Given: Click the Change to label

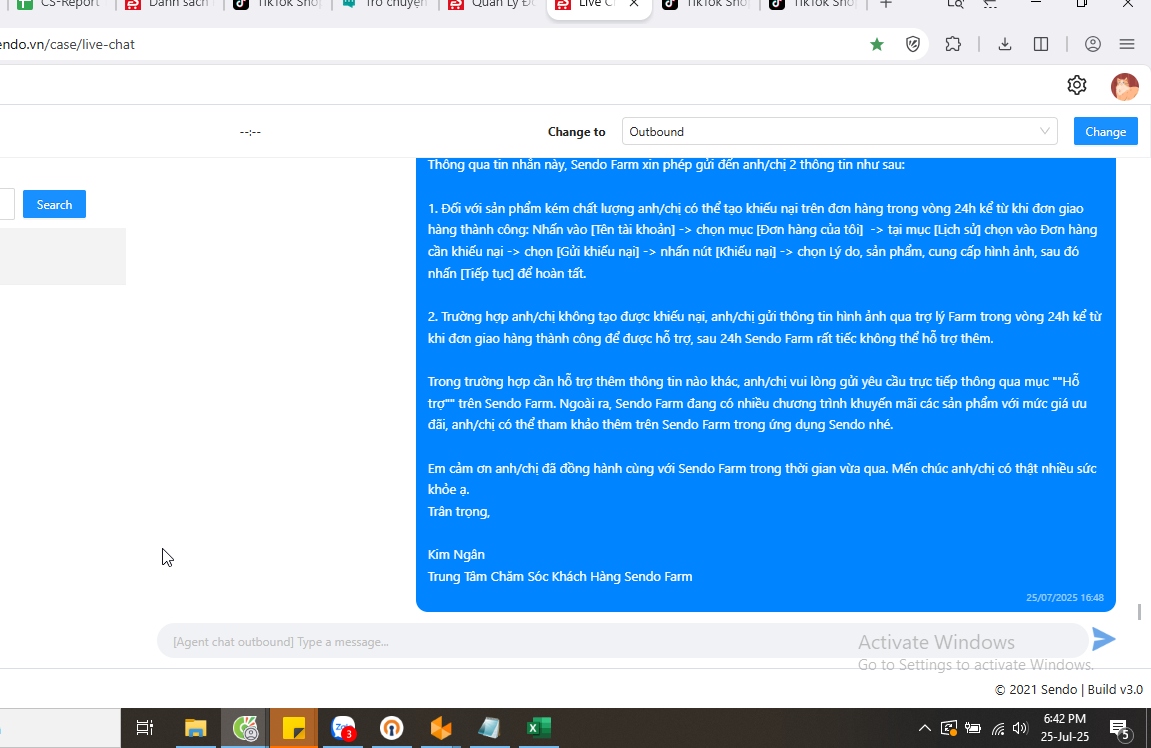Looking at the screenshot, I should coord(576,132).
